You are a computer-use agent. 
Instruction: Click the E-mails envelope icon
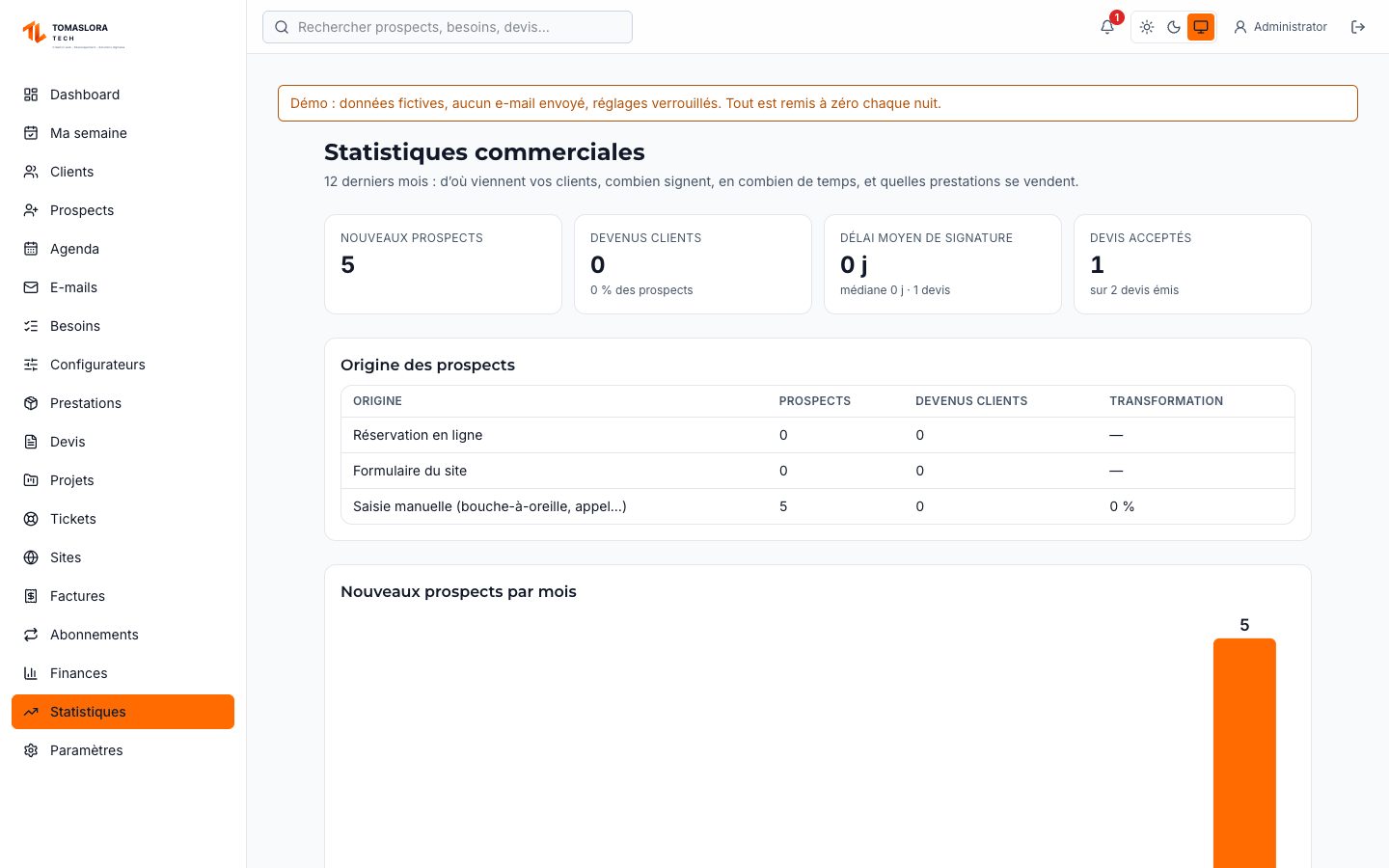coord(31,287)
